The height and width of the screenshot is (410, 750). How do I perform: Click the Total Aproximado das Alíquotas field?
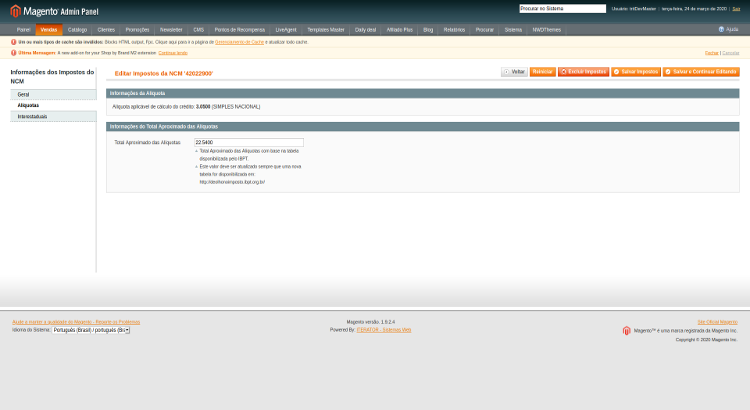(x=249, y=142)
